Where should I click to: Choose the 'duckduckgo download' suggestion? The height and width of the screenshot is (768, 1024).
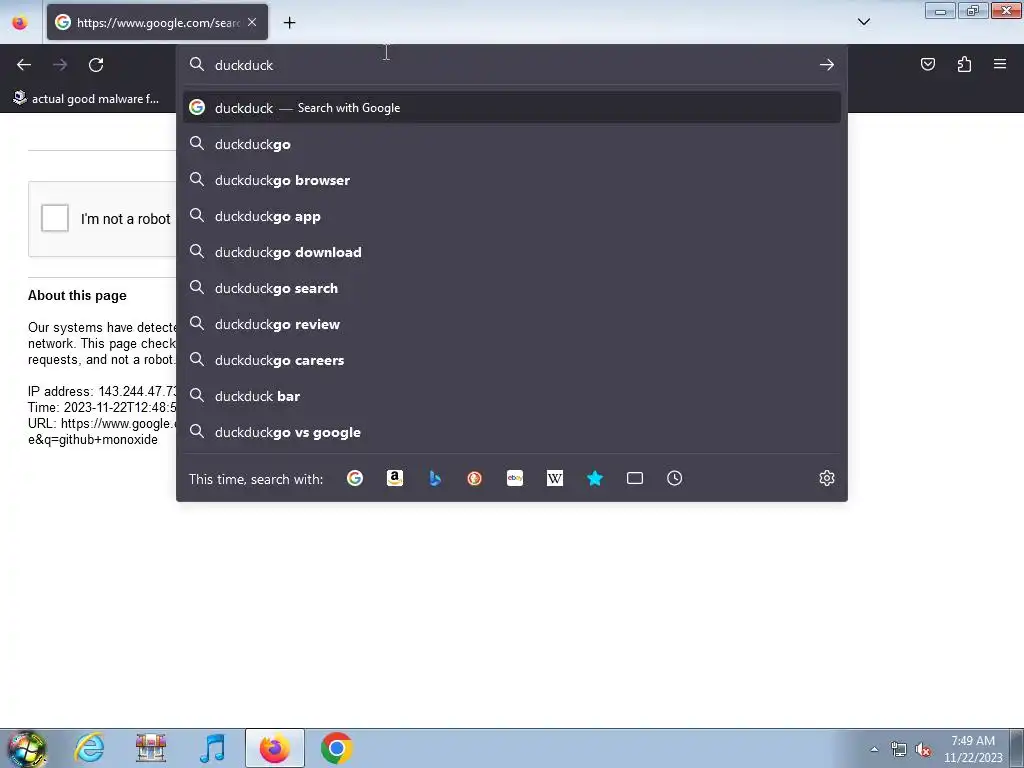pos(511,252)
